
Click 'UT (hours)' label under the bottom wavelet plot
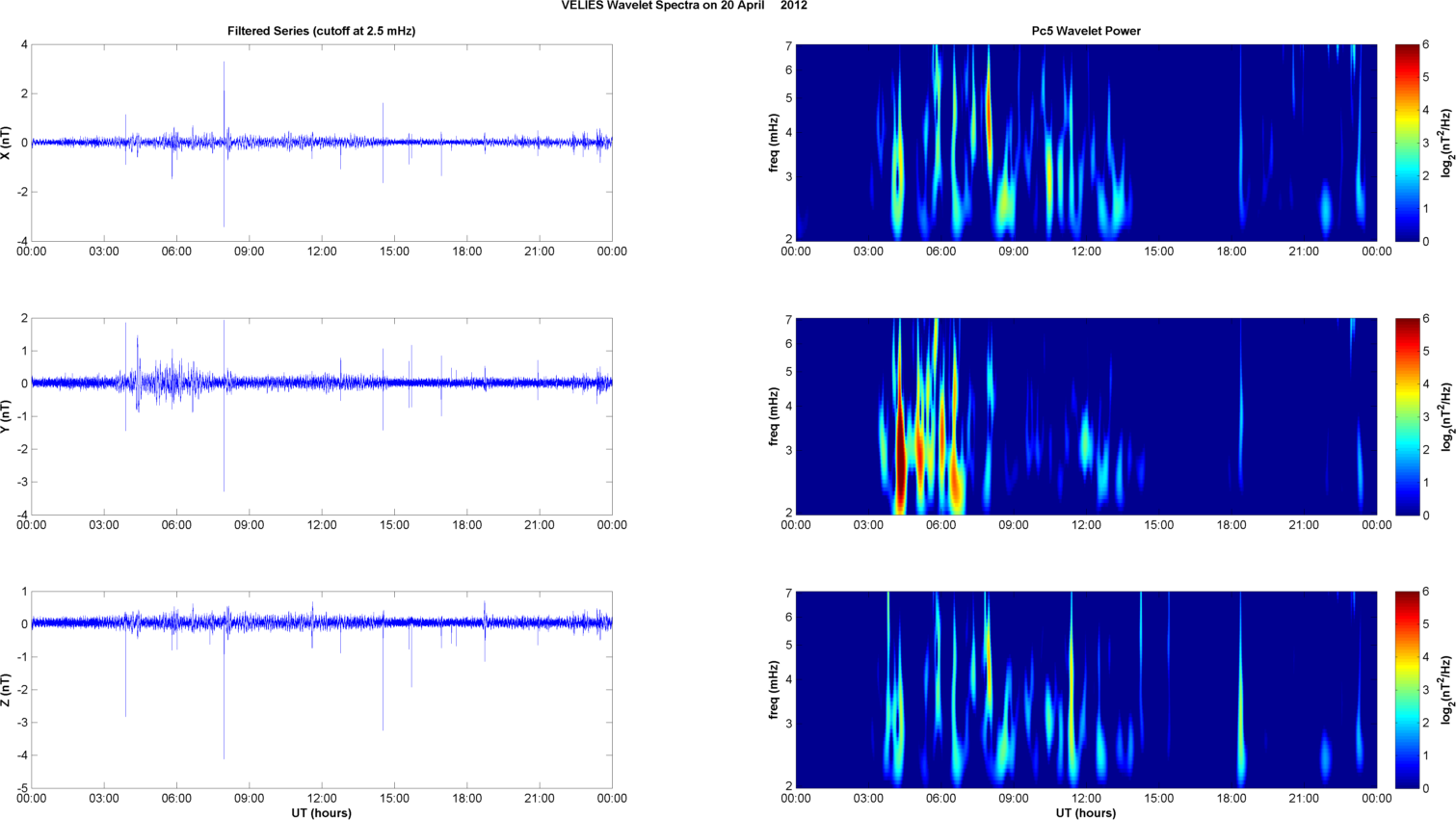point(1086,813)
